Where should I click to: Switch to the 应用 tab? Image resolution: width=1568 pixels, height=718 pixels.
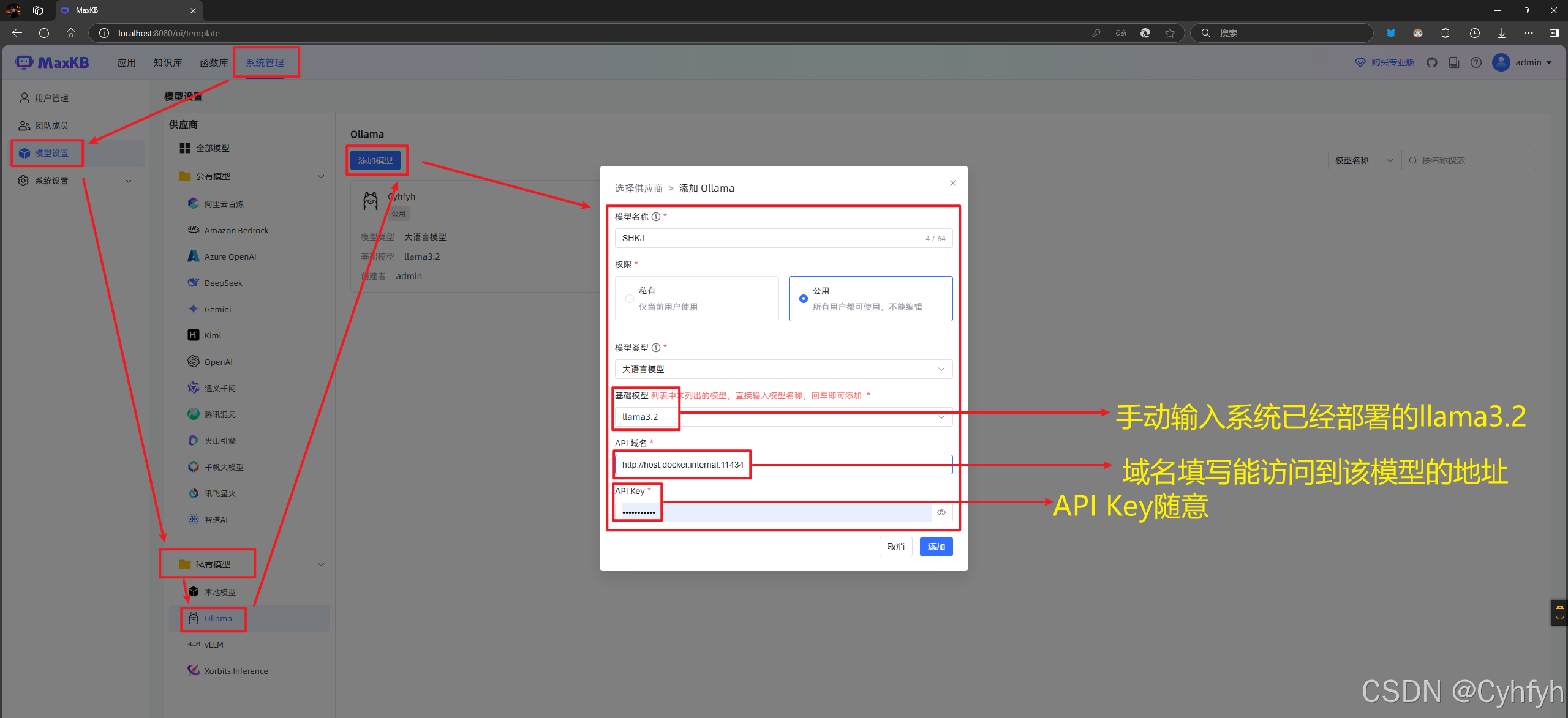pyautogui.click(x=127, y=62)
